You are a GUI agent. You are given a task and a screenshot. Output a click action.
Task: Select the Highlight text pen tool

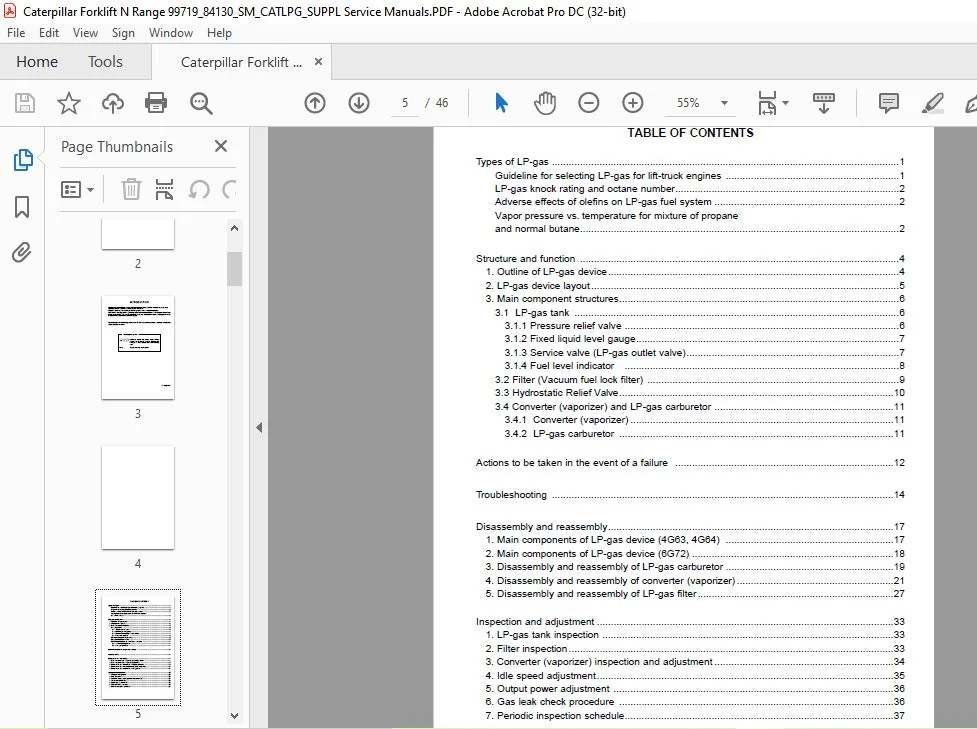tap(933, 103)
